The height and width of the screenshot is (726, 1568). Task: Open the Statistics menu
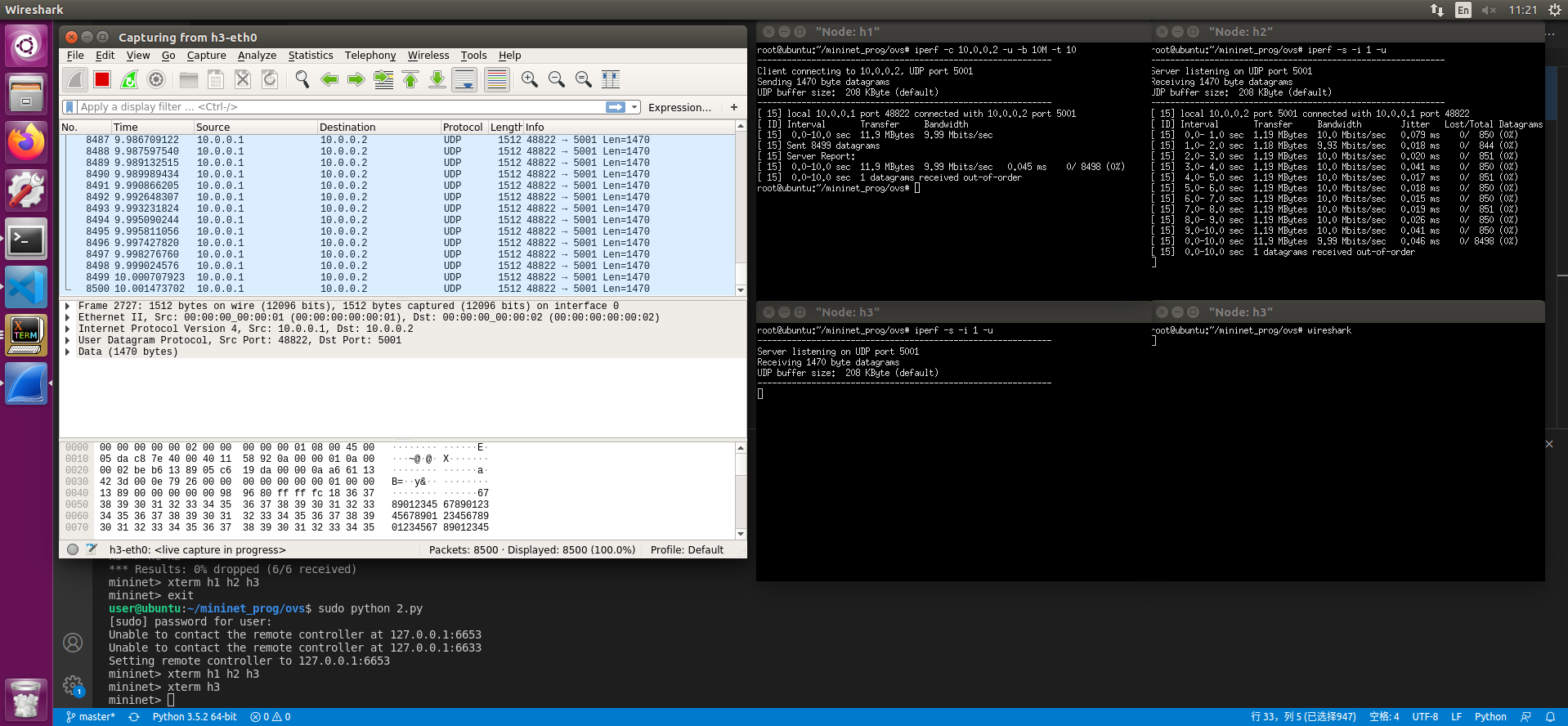pos(311,56)
